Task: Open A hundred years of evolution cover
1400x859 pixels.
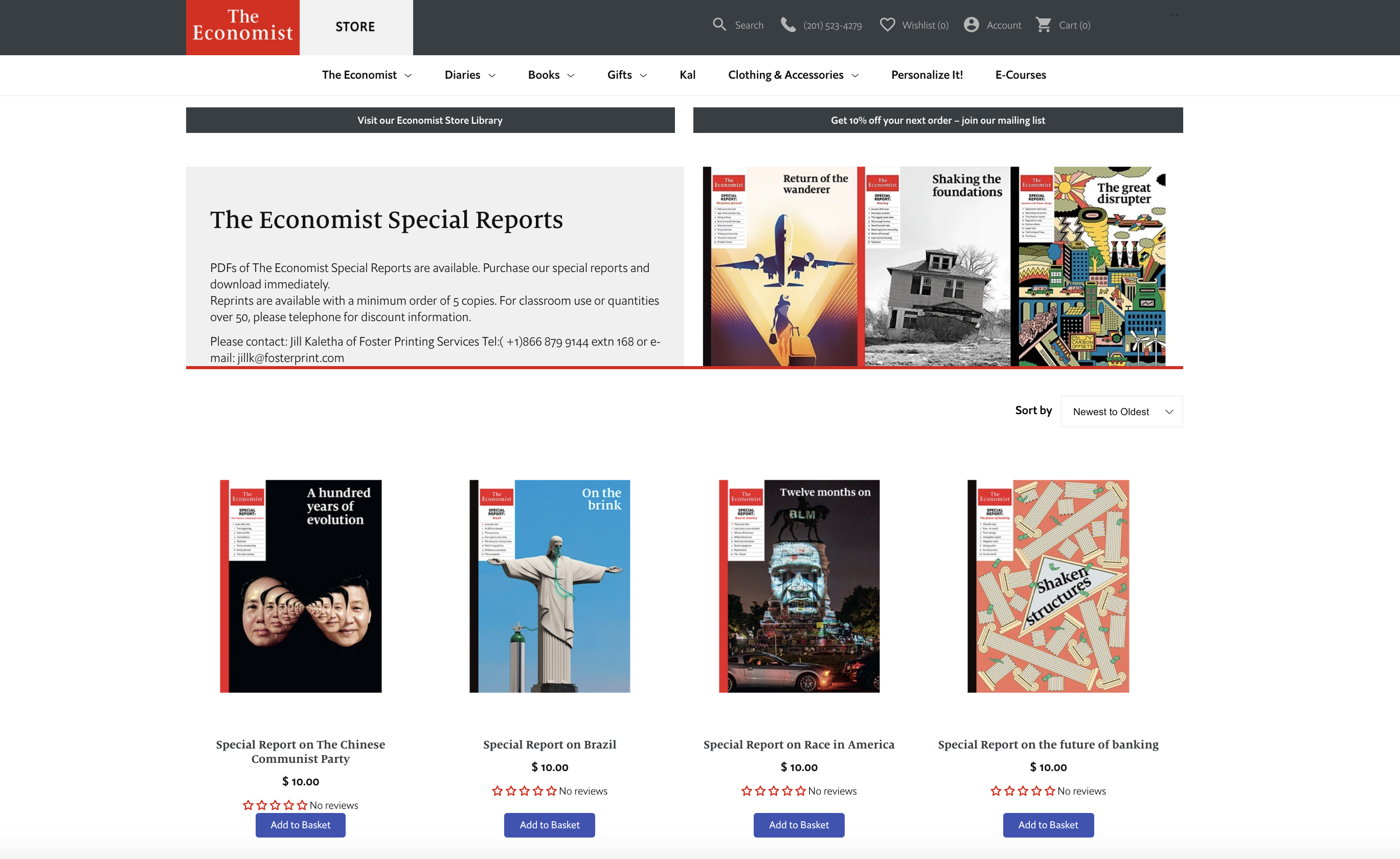Action: click(x=301, y=586)
